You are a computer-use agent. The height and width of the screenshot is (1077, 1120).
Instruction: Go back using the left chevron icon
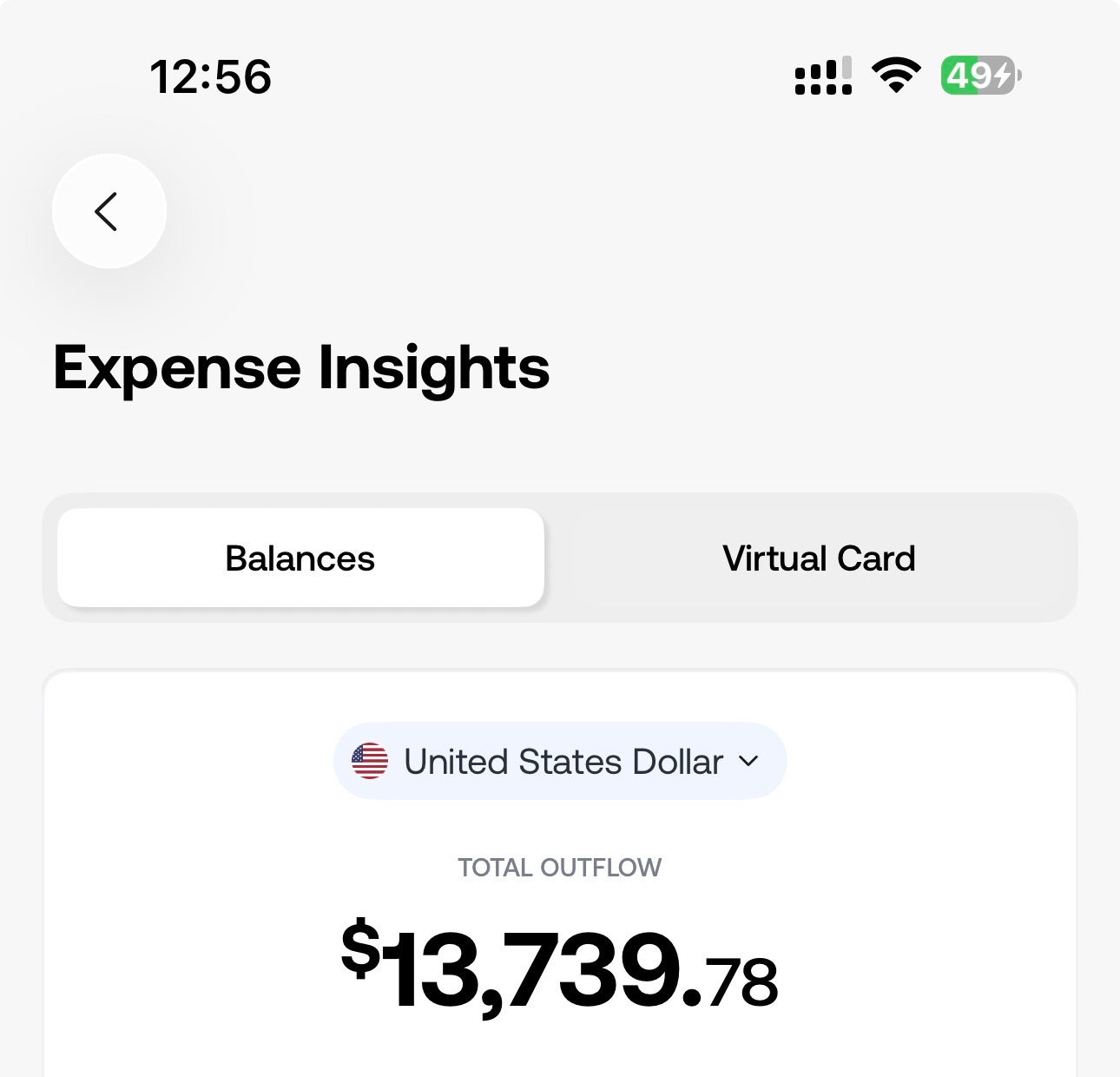[106, 211]
